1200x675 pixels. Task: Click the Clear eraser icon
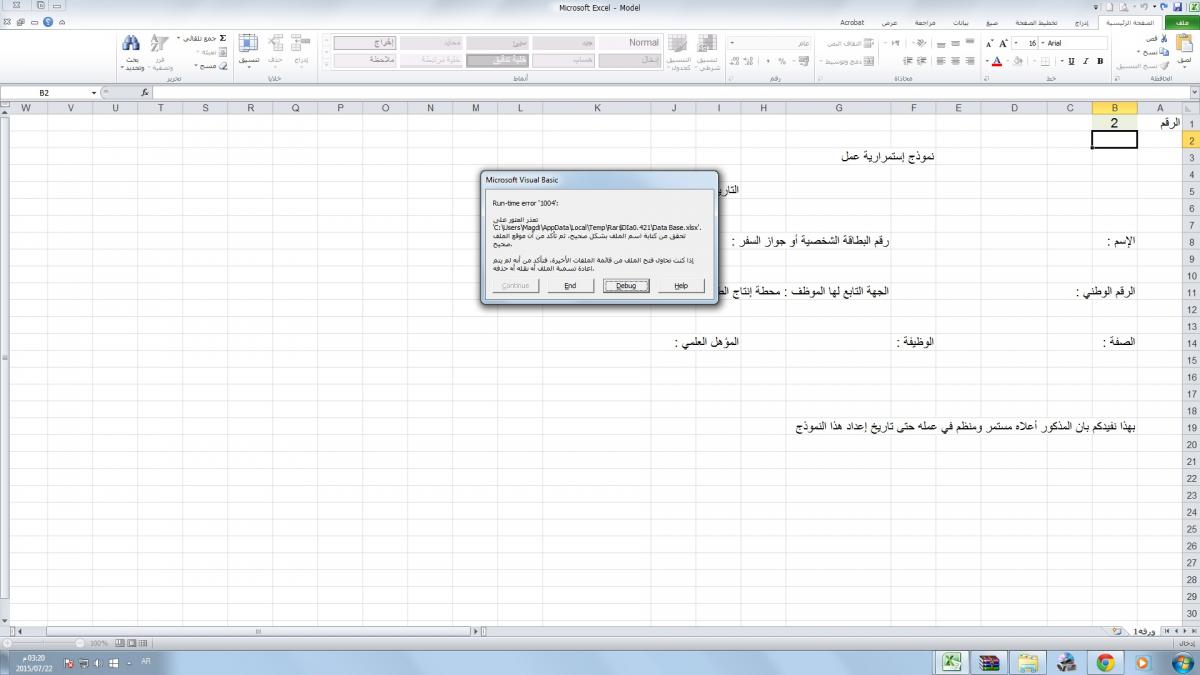coord(223,65)
